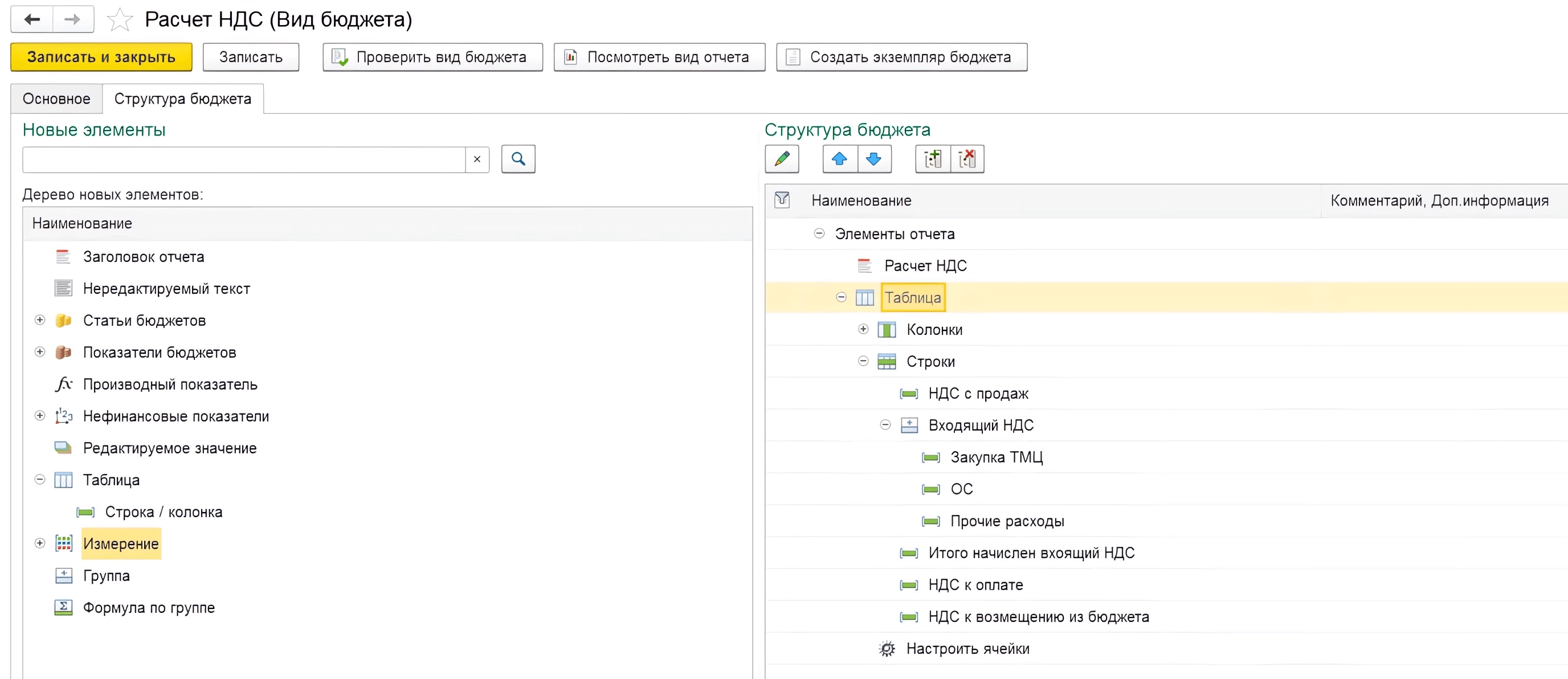Switch to the Основное tab
The image size is (1568, 679).
click(x=56, y=99)
